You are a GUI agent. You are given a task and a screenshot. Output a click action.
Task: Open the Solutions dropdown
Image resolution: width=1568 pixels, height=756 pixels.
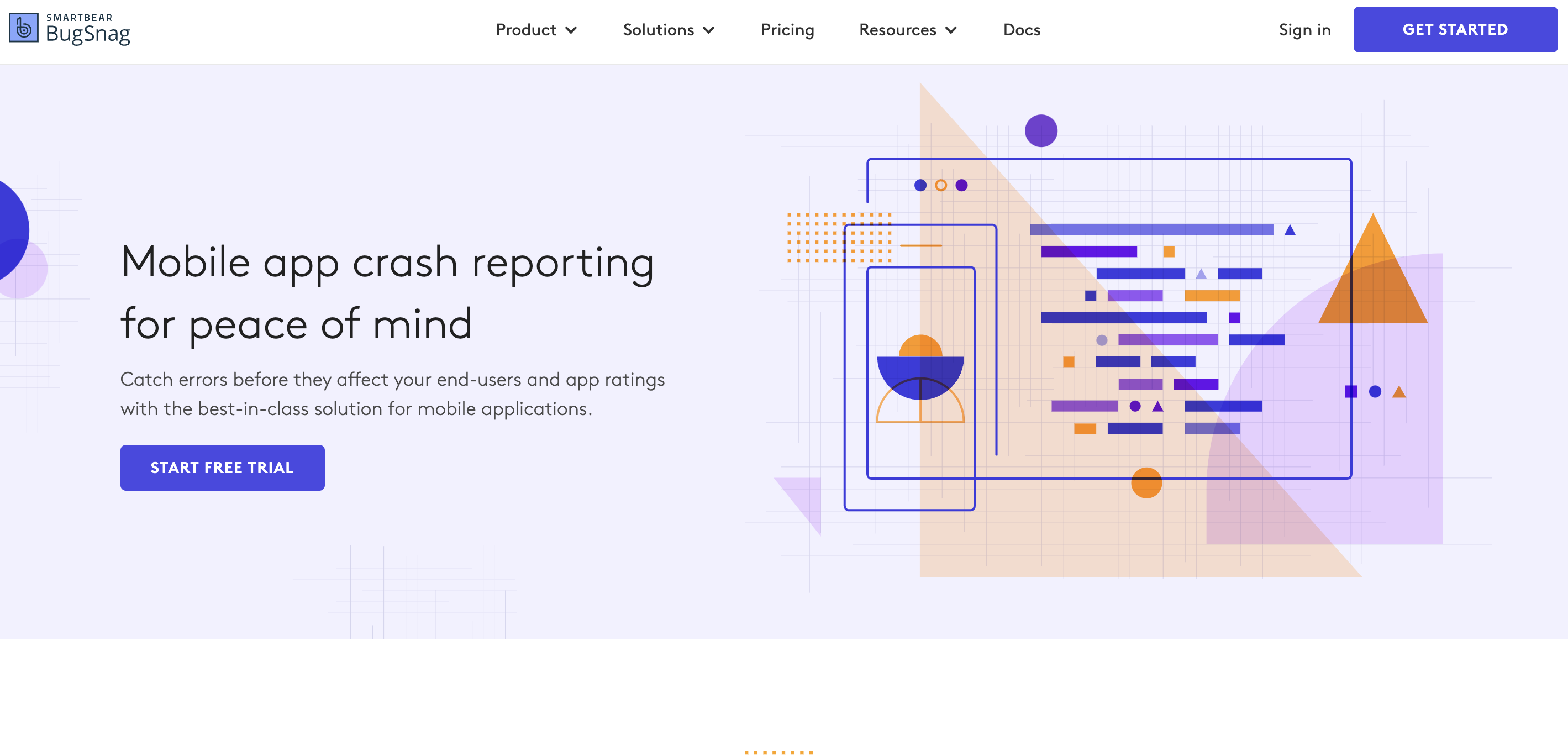pyautogui.click(x=669, y=29)
